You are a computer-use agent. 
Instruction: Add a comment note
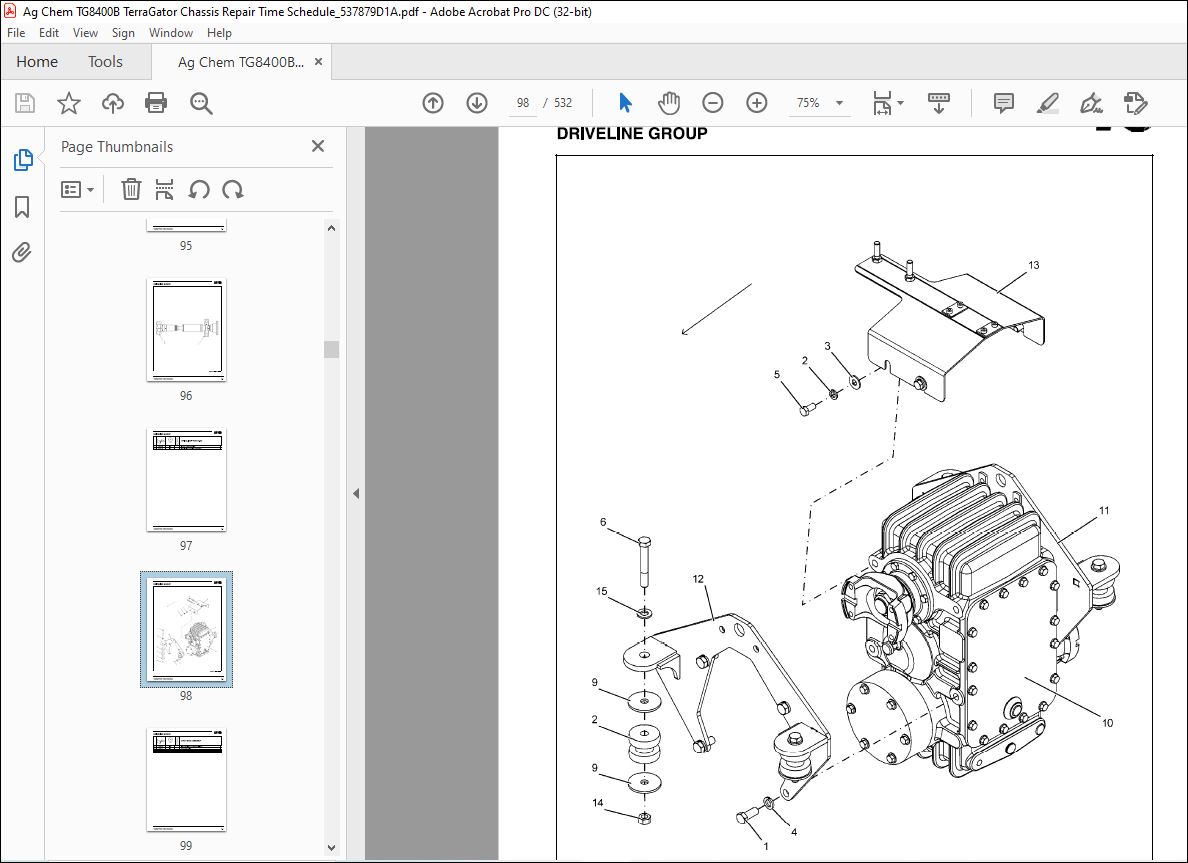pos(1003,103)
